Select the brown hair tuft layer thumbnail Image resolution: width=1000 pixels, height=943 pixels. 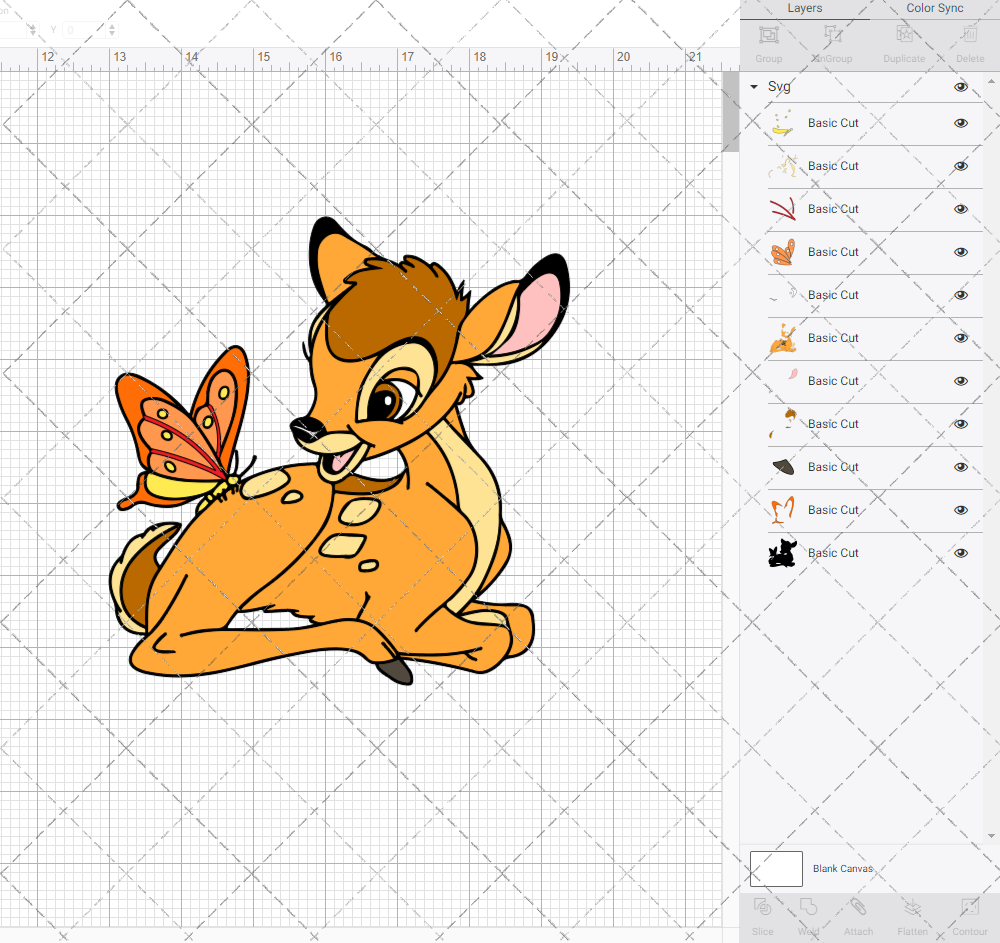(x=783, y=424)
